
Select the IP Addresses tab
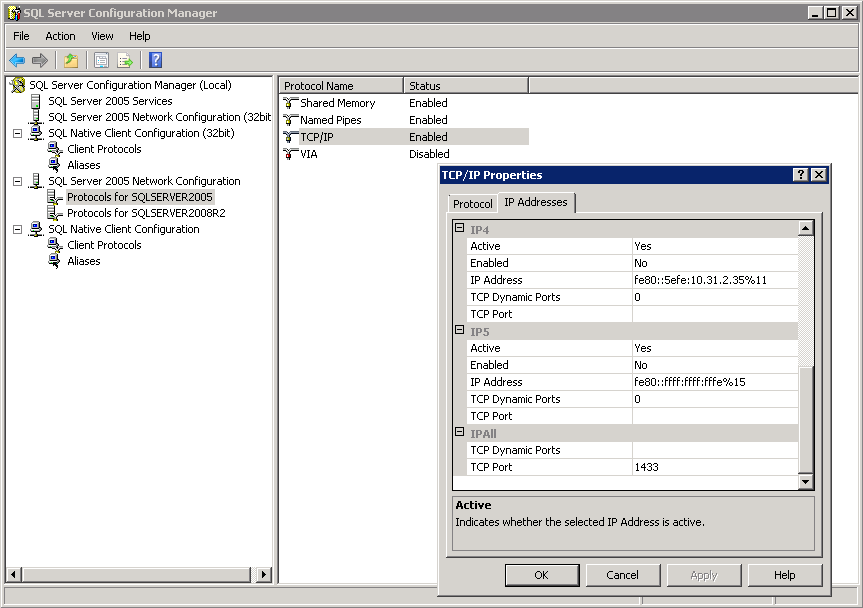(x=536, y=202)
